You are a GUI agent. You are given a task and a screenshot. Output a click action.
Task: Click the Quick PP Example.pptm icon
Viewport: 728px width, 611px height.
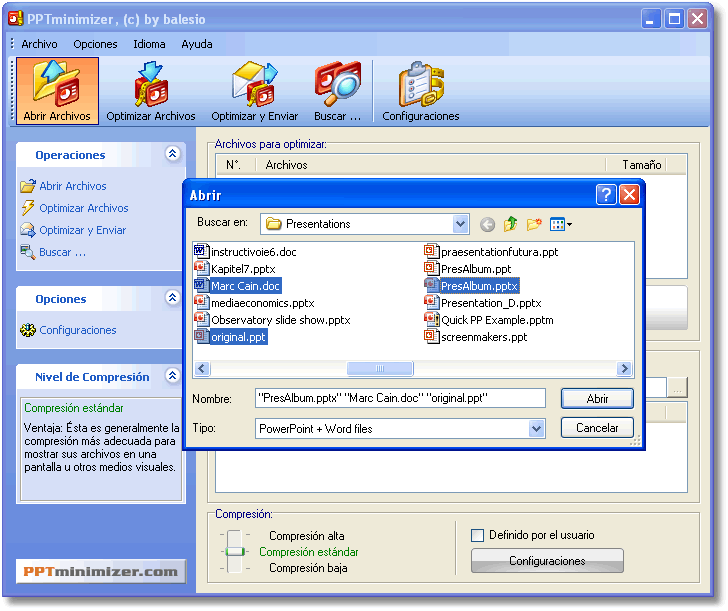(x=431, y=319)
